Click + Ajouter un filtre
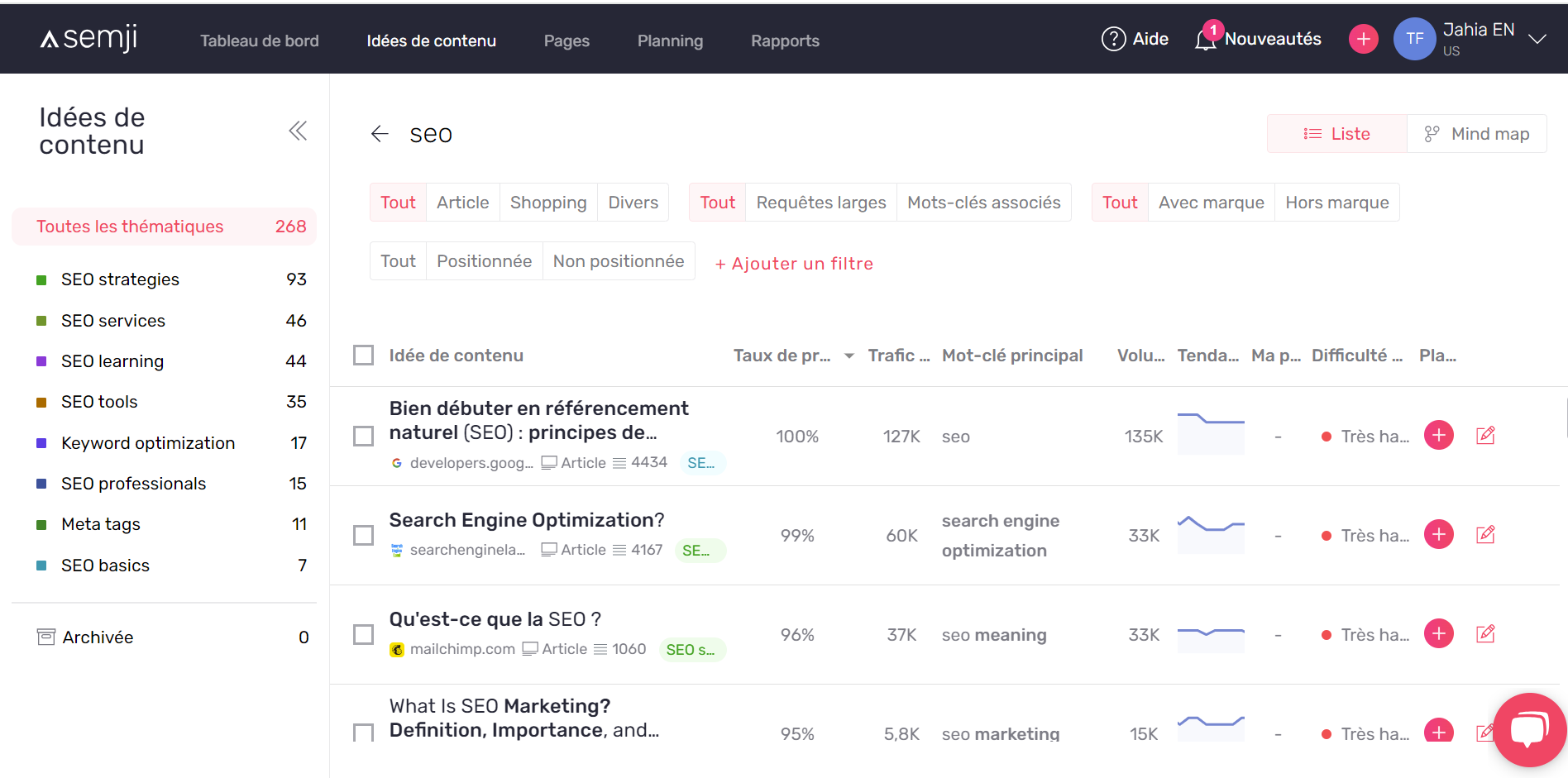 tap(793, 263)
